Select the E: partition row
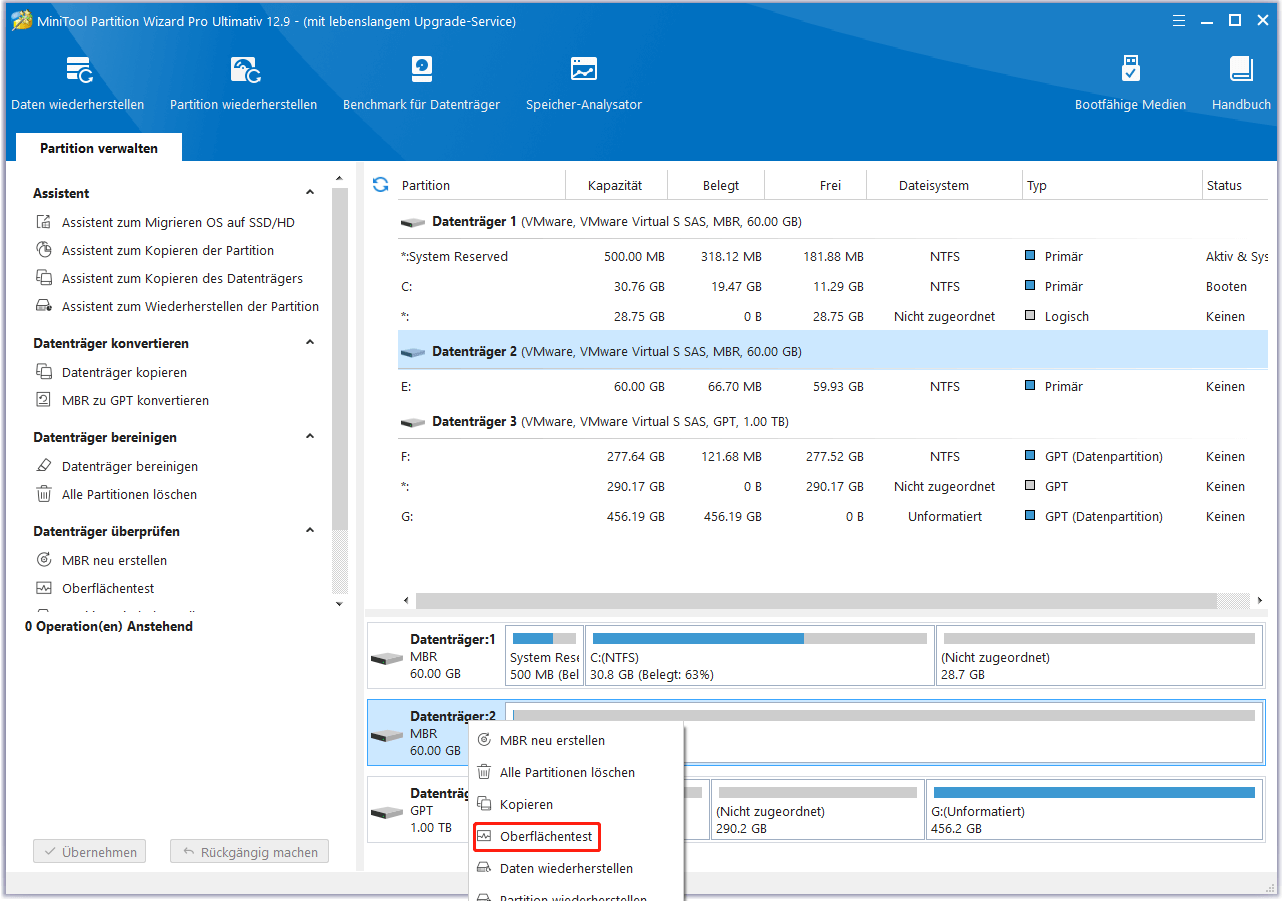 click(832, 387)
